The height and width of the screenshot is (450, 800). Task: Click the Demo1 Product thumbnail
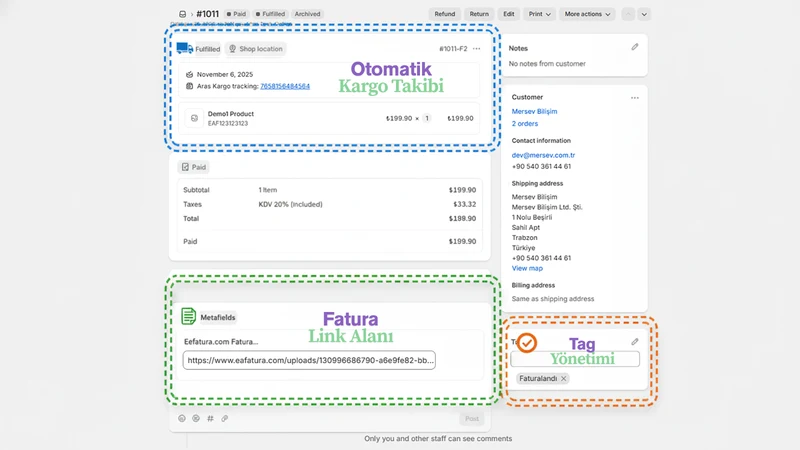pos(194,118)
